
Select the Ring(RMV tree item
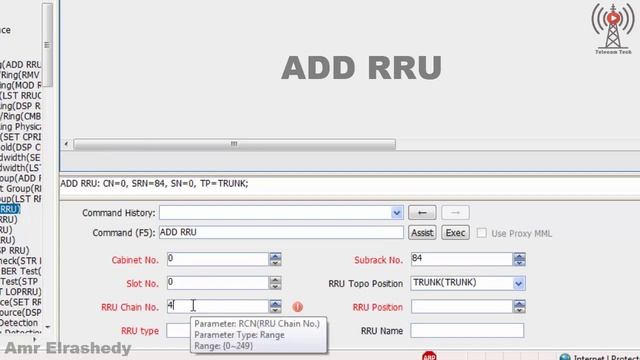click(x=20, y=75)
